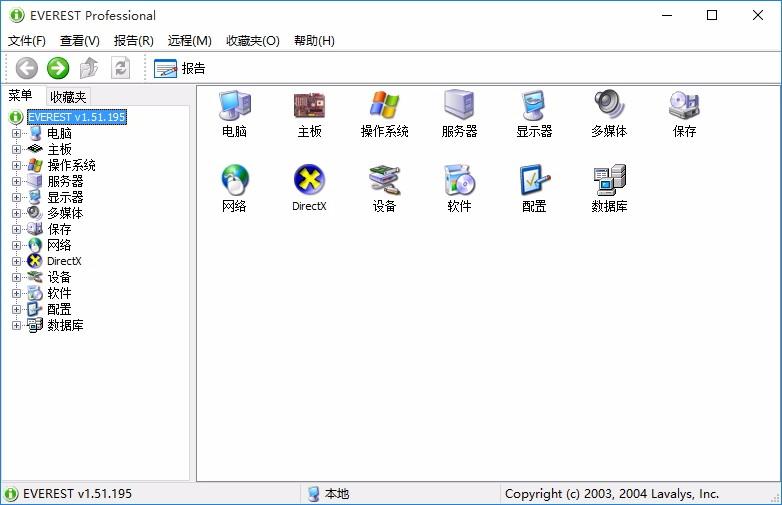This screenshot has width=782, height=505.
Task: Open the 主板 (Motherboard) icon in main panel
Action: coord(309,105)
